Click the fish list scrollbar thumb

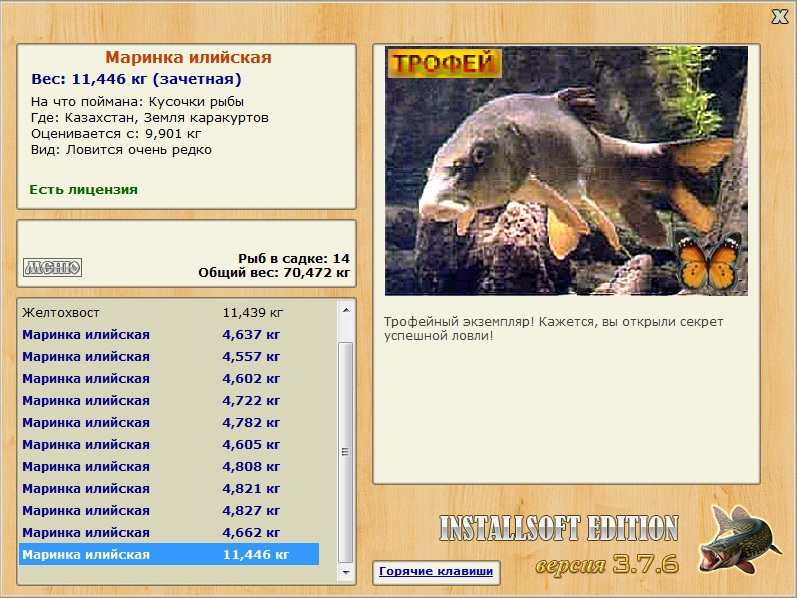346,452
